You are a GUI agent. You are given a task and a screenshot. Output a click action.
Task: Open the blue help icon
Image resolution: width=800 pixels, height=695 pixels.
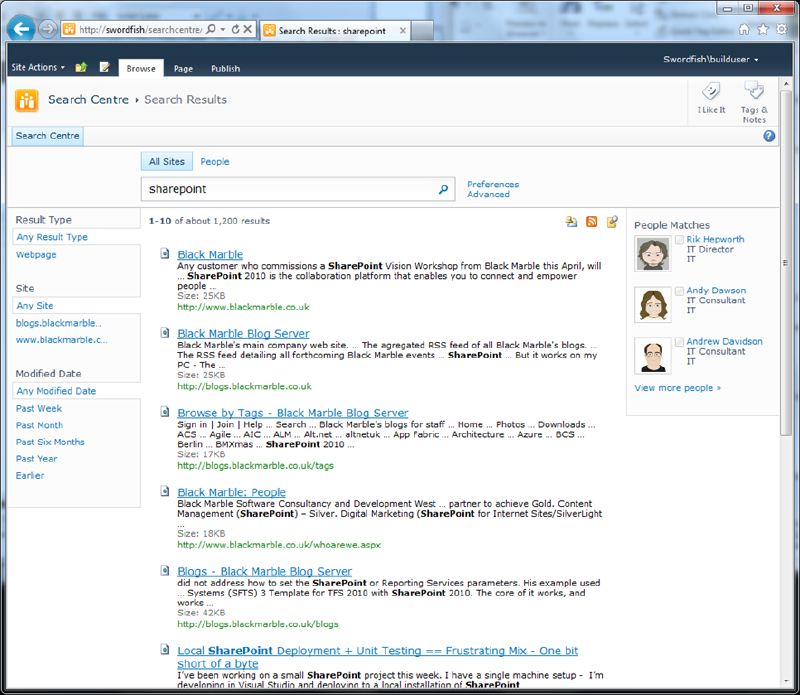pos(769,136)
